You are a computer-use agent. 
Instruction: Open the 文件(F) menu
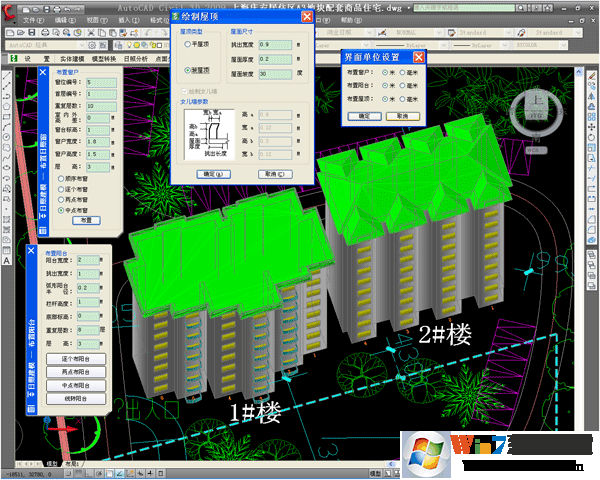[33, 20]
